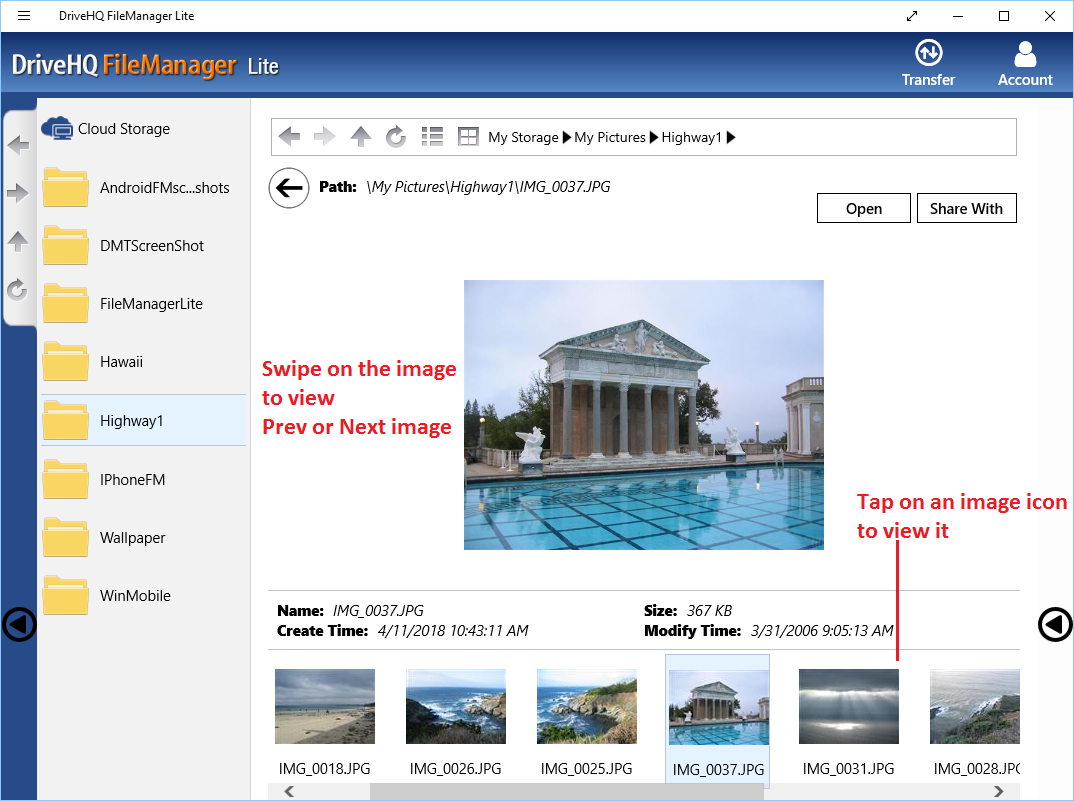The width and height of the screenshot is (1074, 801).
Task: Collapse the right panel with circled arrow
Action: (x=1055, y=625)
